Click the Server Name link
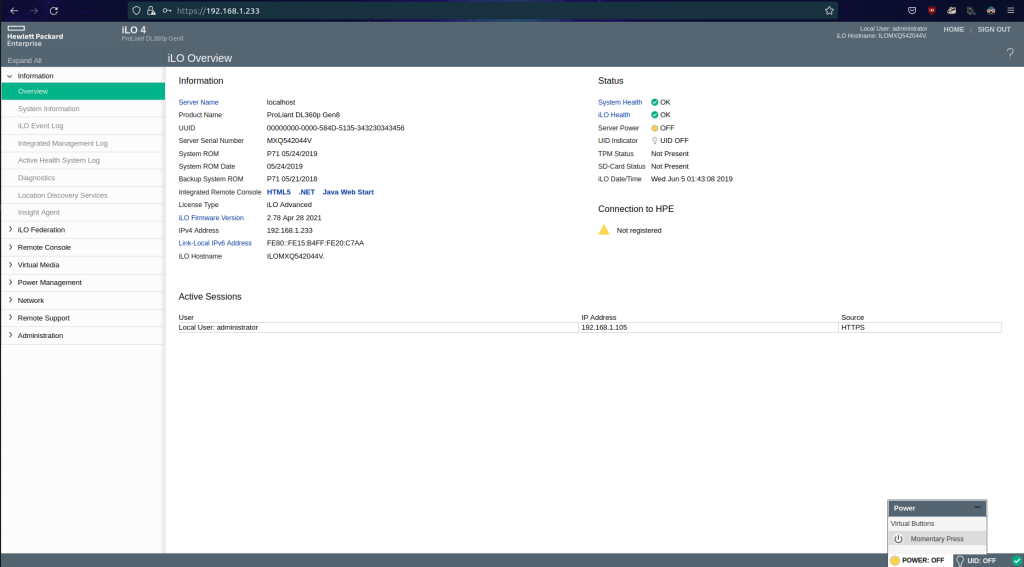The image size is (1024, 567). click(x=199, y=103)
